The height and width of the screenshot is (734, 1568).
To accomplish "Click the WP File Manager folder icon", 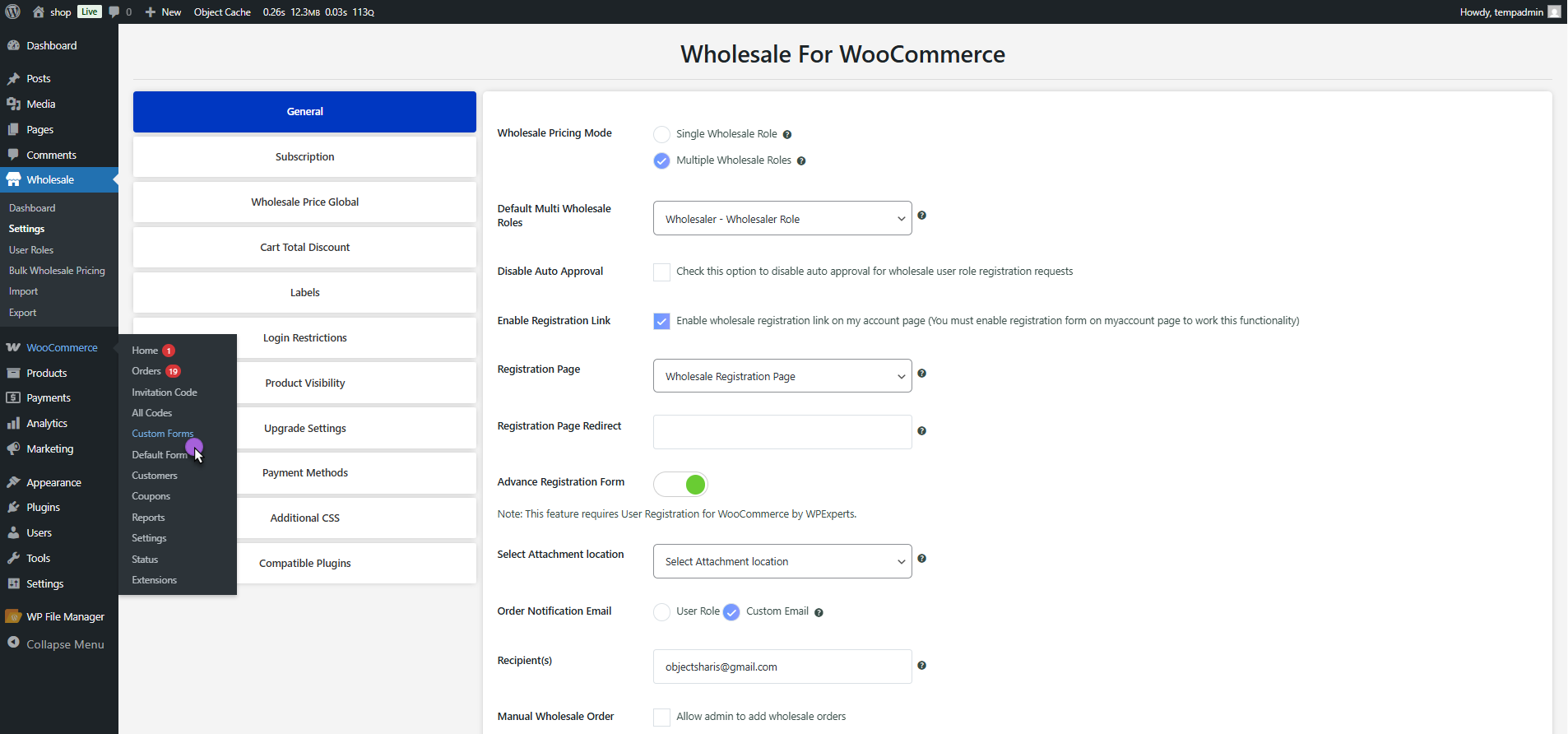I will [x=13, y=616].
